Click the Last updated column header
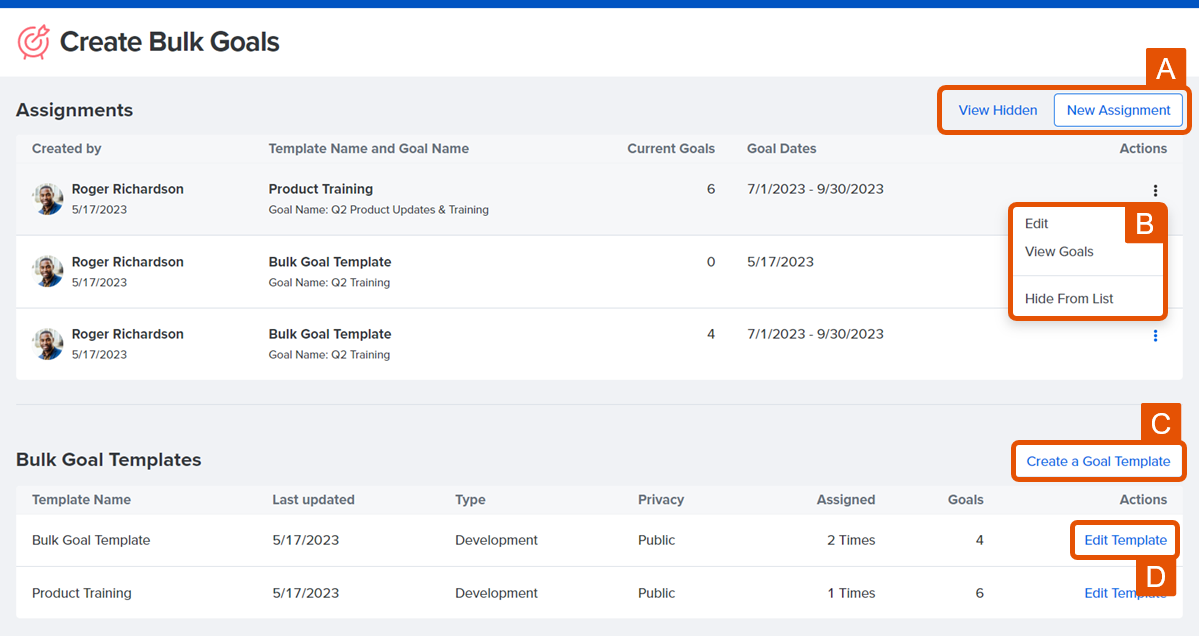1199x636 pixels. tap(313, 500)
